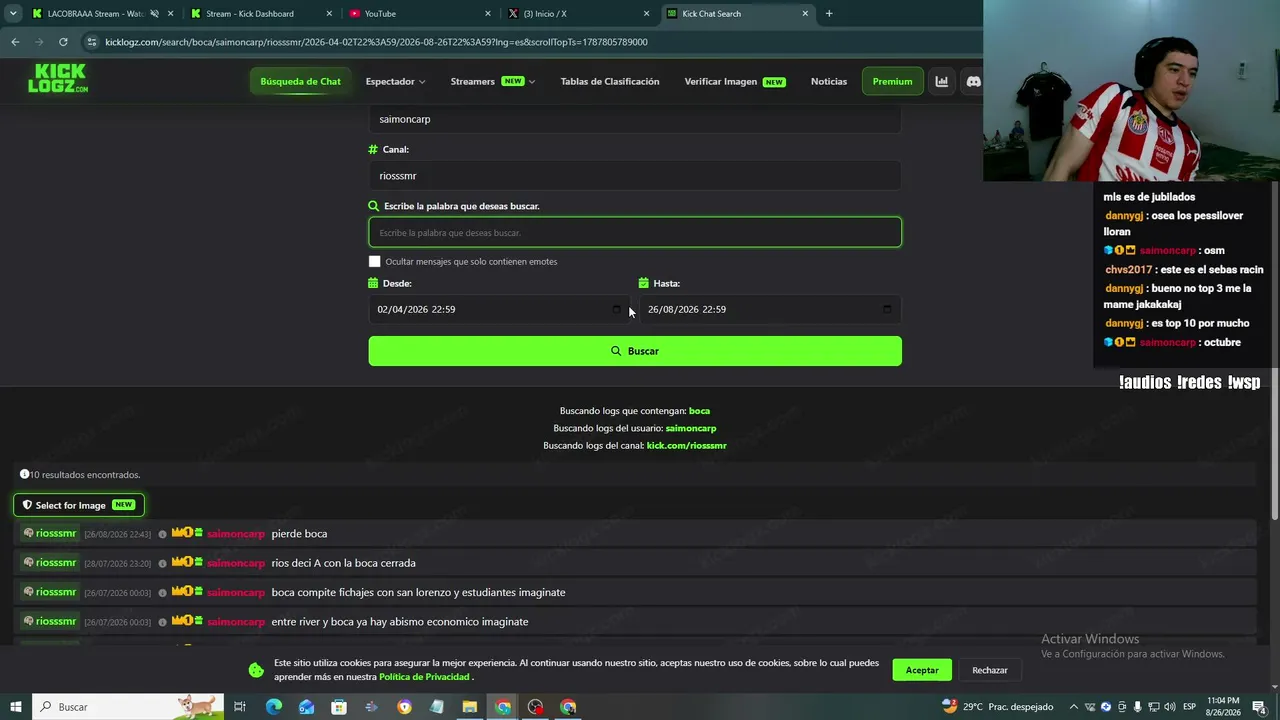Image resolution: width=1280 pixels, height=720 pixels.
Task: Edit the username field containing saimoncarp
Action: pyautogui.click(x=635, y=119)
